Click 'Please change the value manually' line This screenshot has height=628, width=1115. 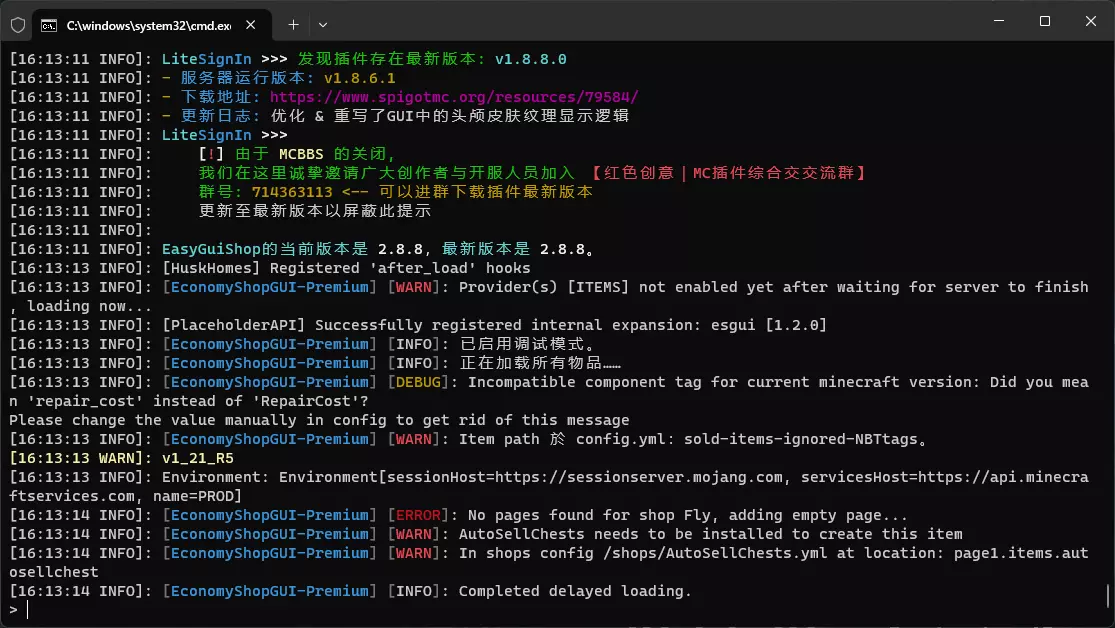tap(319, 420)
